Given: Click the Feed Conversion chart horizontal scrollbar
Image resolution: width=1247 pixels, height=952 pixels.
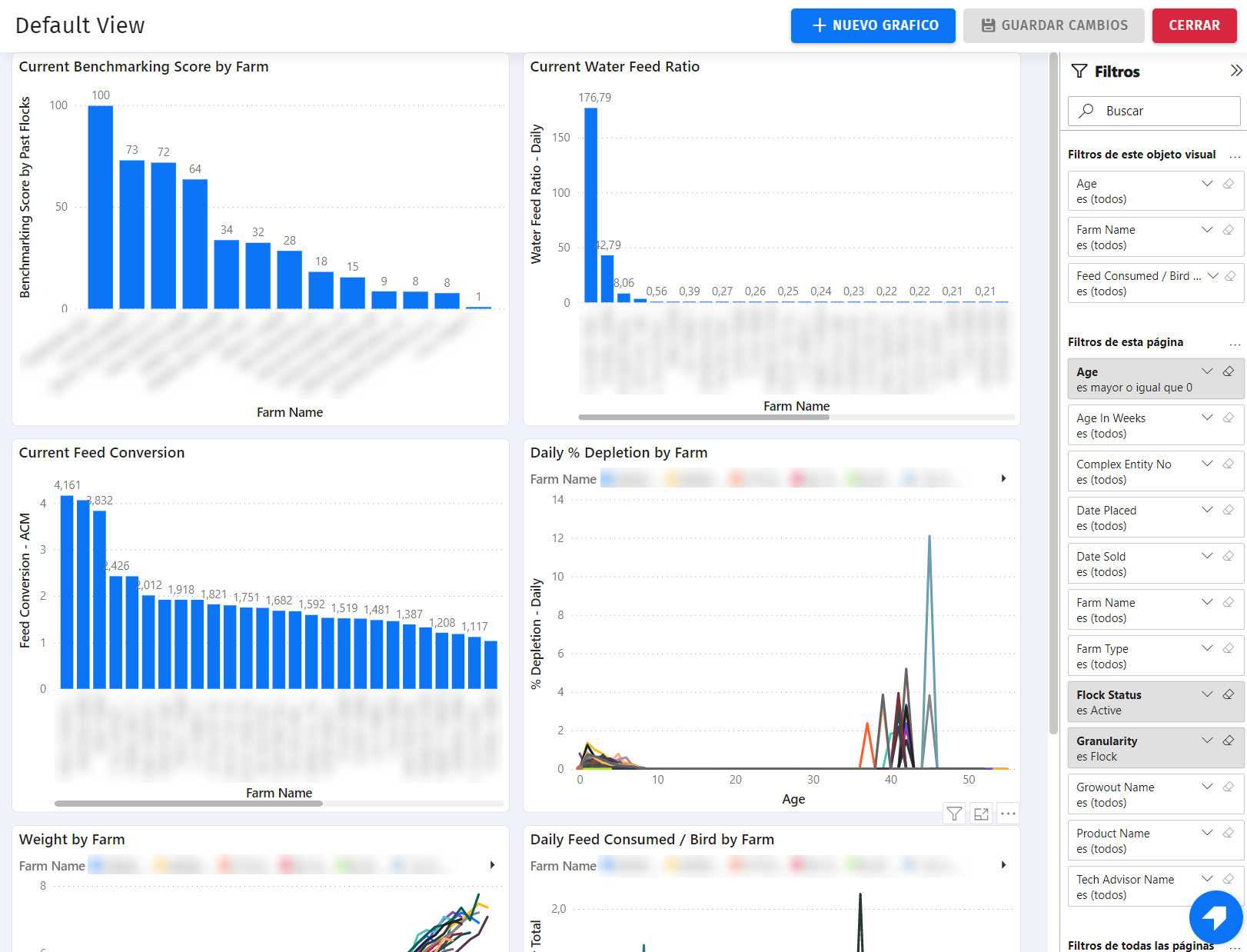Looking at the screenshot, I should tap(189, 804).
